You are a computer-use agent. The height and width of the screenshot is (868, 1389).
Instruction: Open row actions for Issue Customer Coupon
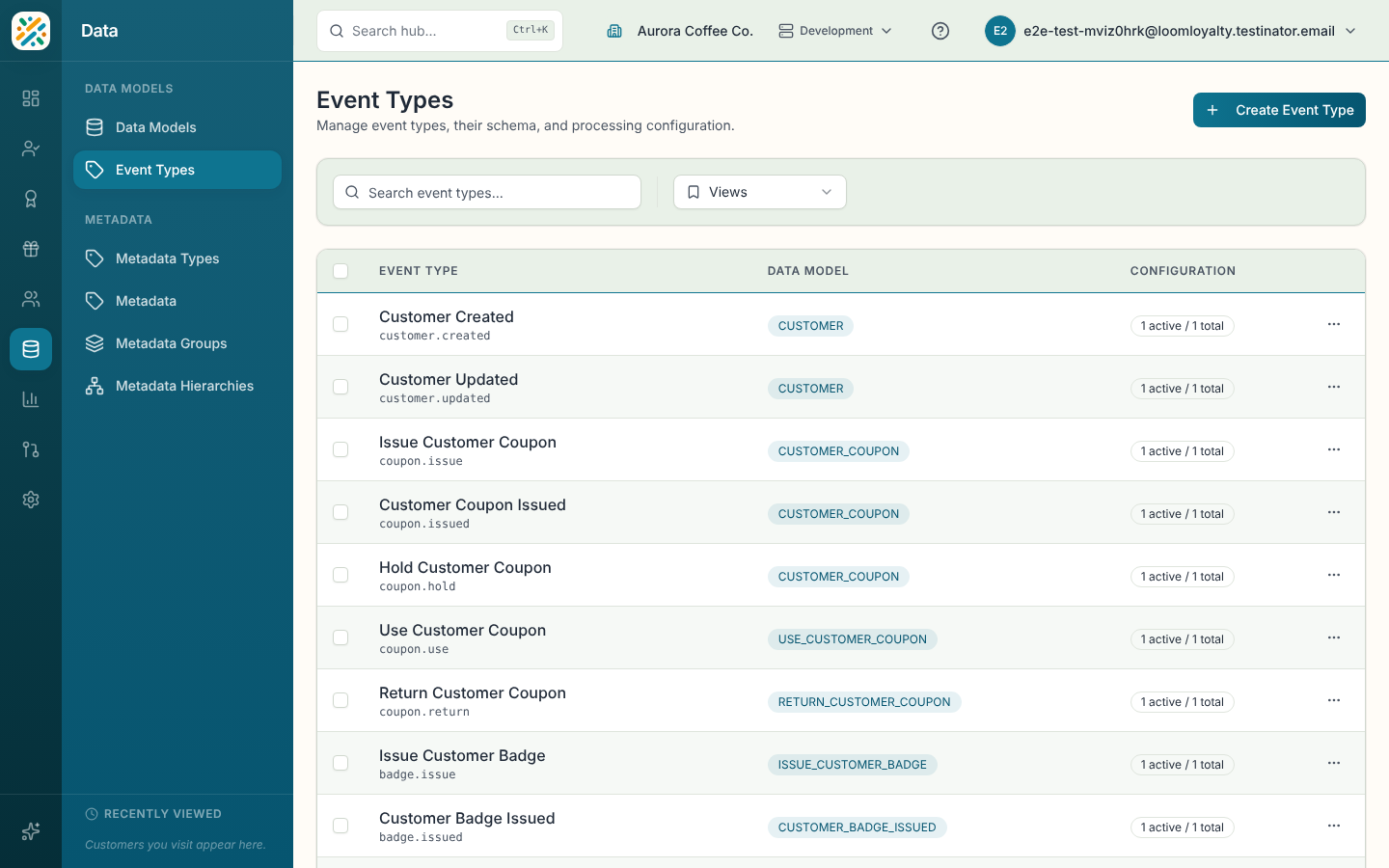coord(1334,449)
